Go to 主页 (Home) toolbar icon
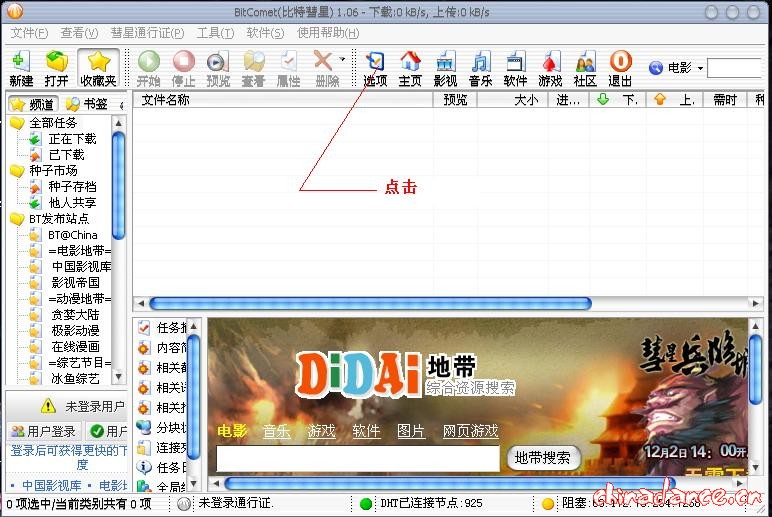The height and width of the screenshot is (517, 772). click(410, 68)
